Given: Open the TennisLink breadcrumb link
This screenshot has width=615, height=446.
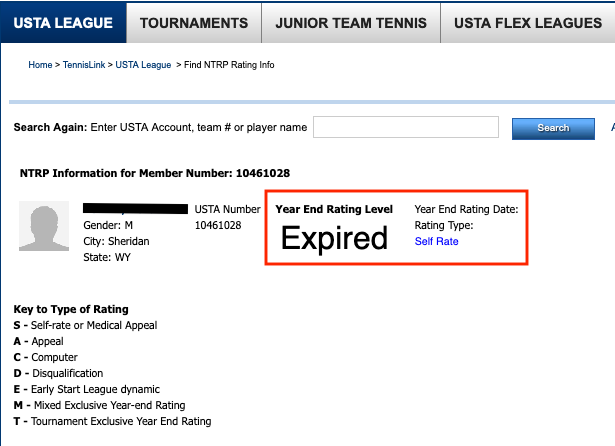Looking at the screenshot, I should coord(83,65).
